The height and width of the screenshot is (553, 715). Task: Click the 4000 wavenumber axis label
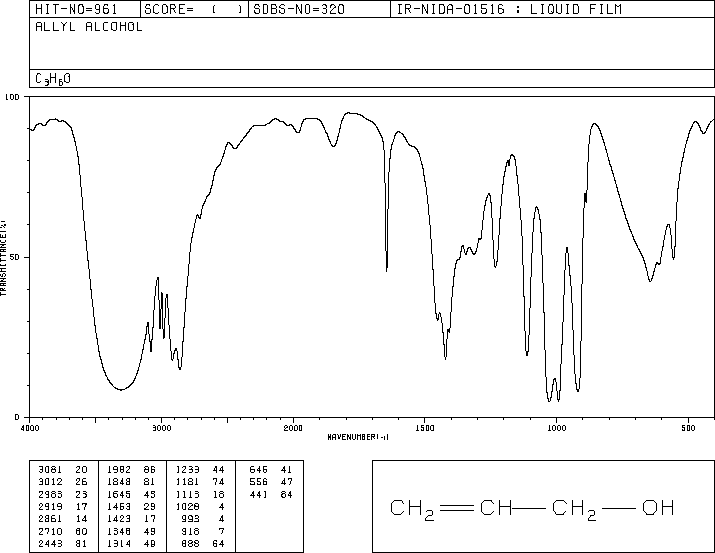click(30, 428)
